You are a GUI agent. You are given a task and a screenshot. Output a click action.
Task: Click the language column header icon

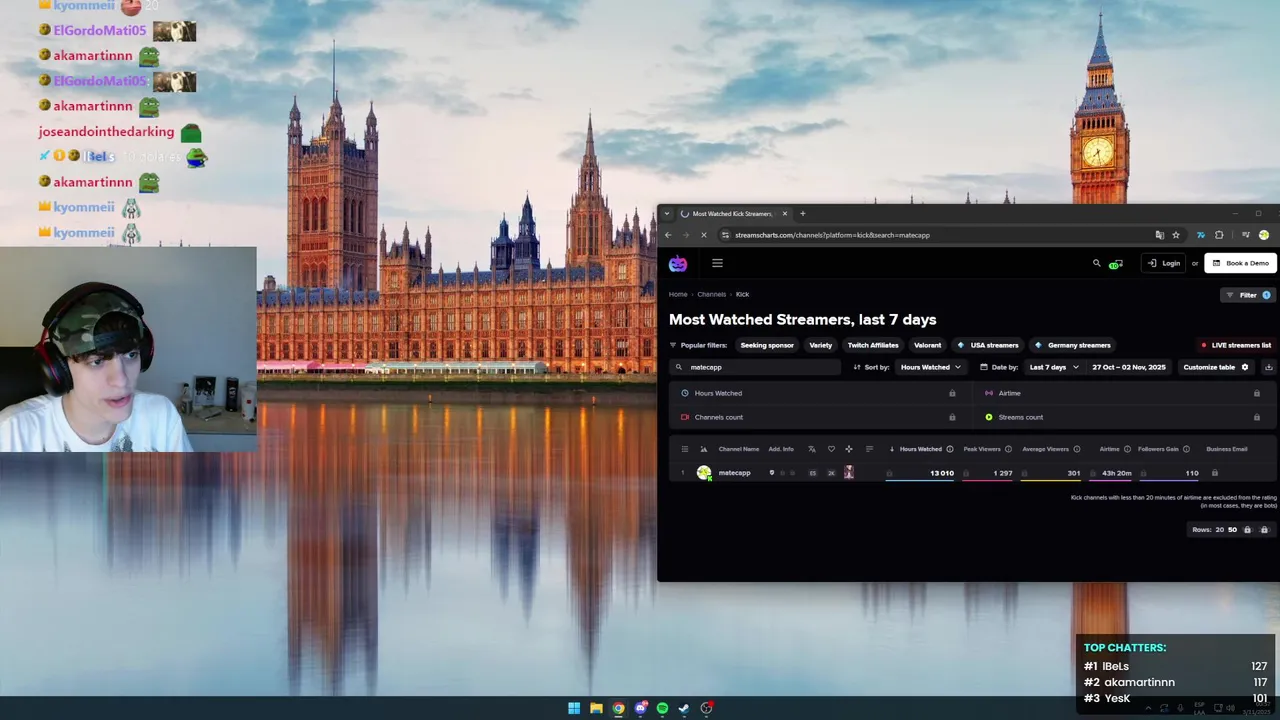pyautogui.click(x=811, y=449)
